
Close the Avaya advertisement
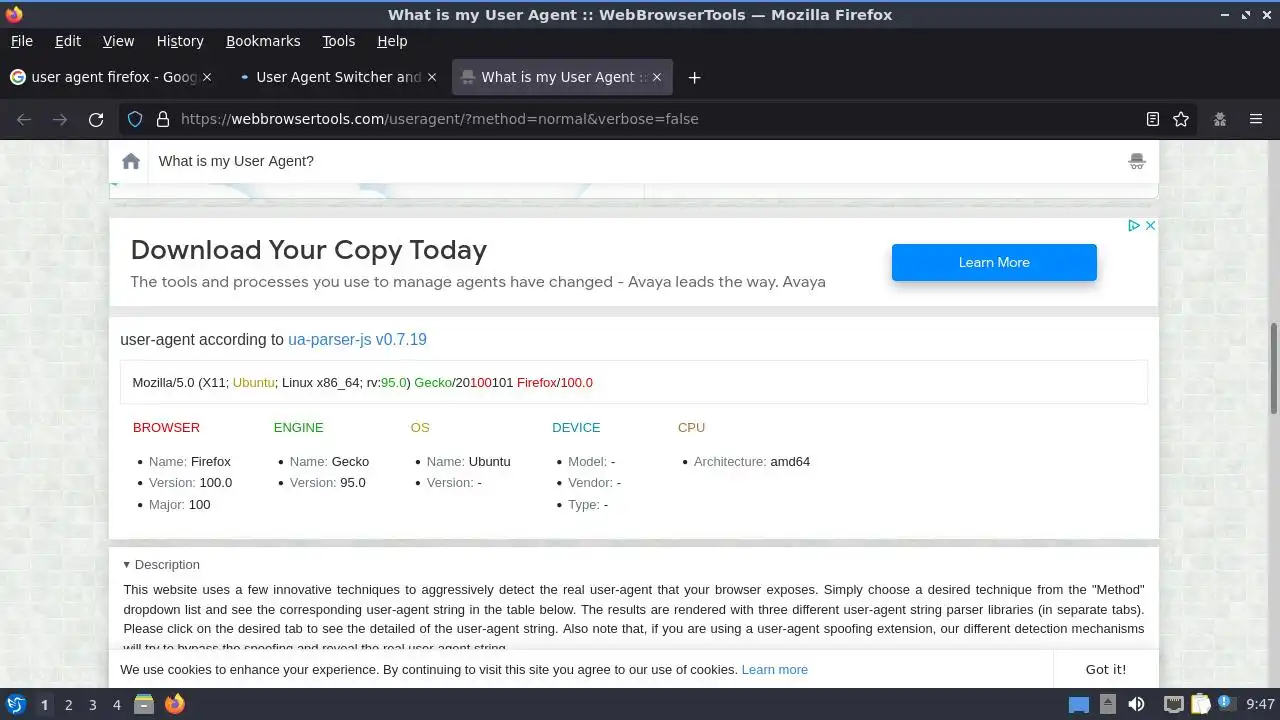pos(1150,225)
